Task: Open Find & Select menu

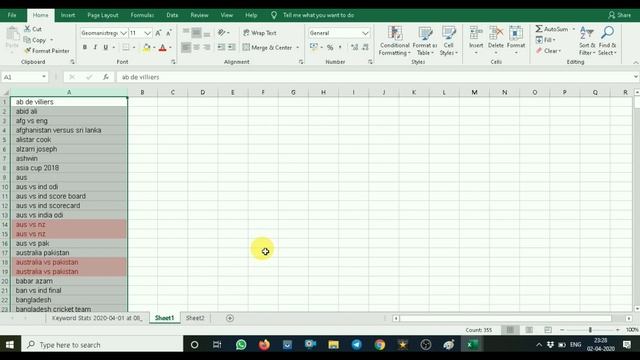Action: [607, 41]
